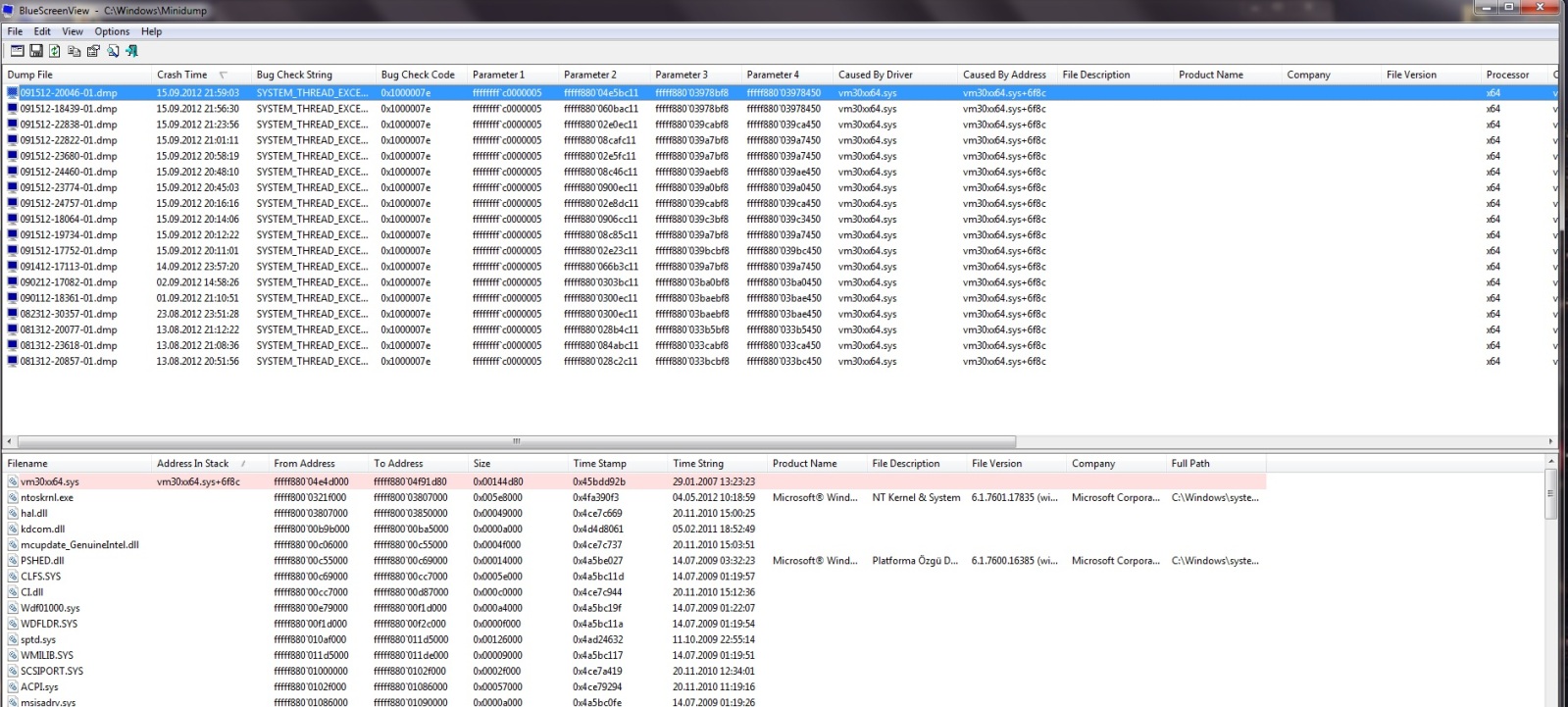
Task: Click the file icon beside sptd.sys
Action: (x=13, y=639)
